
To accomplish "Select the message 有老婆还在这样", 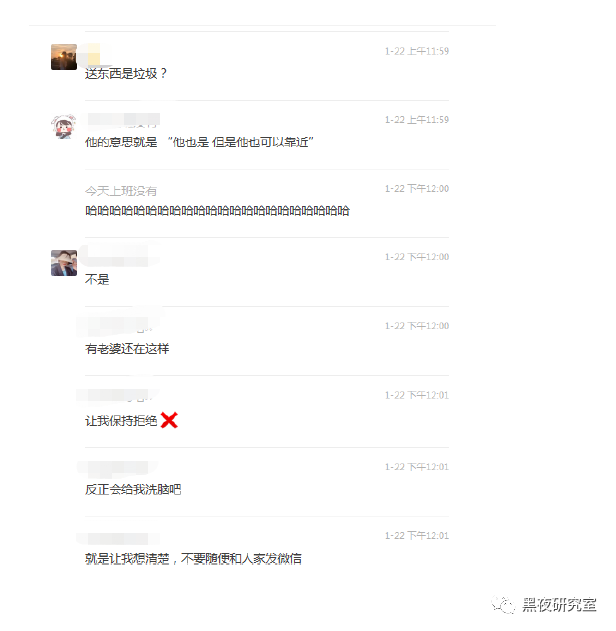I will pyautogui.click(x=127, y=348).
